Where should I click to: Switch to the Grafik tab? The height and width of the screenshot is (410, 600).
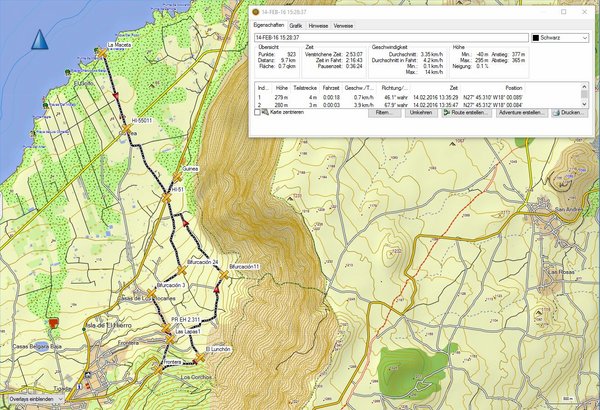tap(296, 23)
